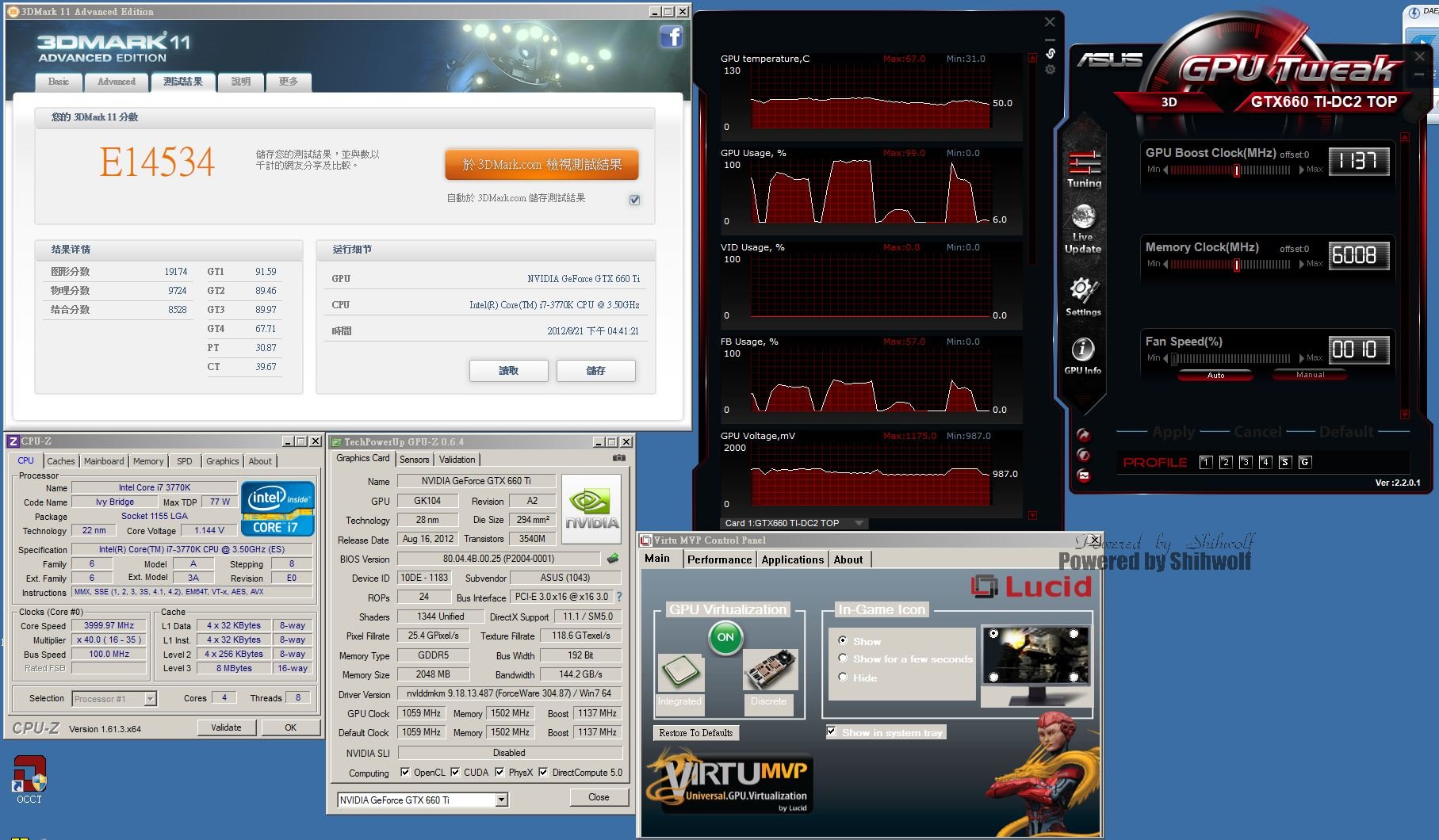Click GPU Tweak panel scroll down arrow

pyautogui.click(x=1405, y=414)
